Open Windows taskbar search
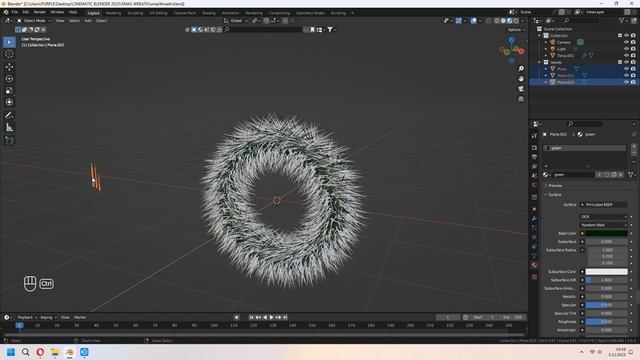Image resolution: width=640 pixels, height=360 pixels. [25, 352]
